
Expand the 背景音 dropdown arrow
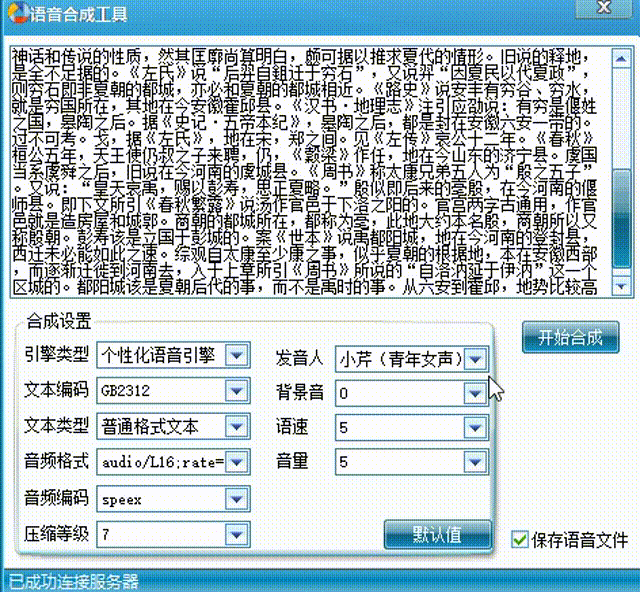tap(475, 393)
